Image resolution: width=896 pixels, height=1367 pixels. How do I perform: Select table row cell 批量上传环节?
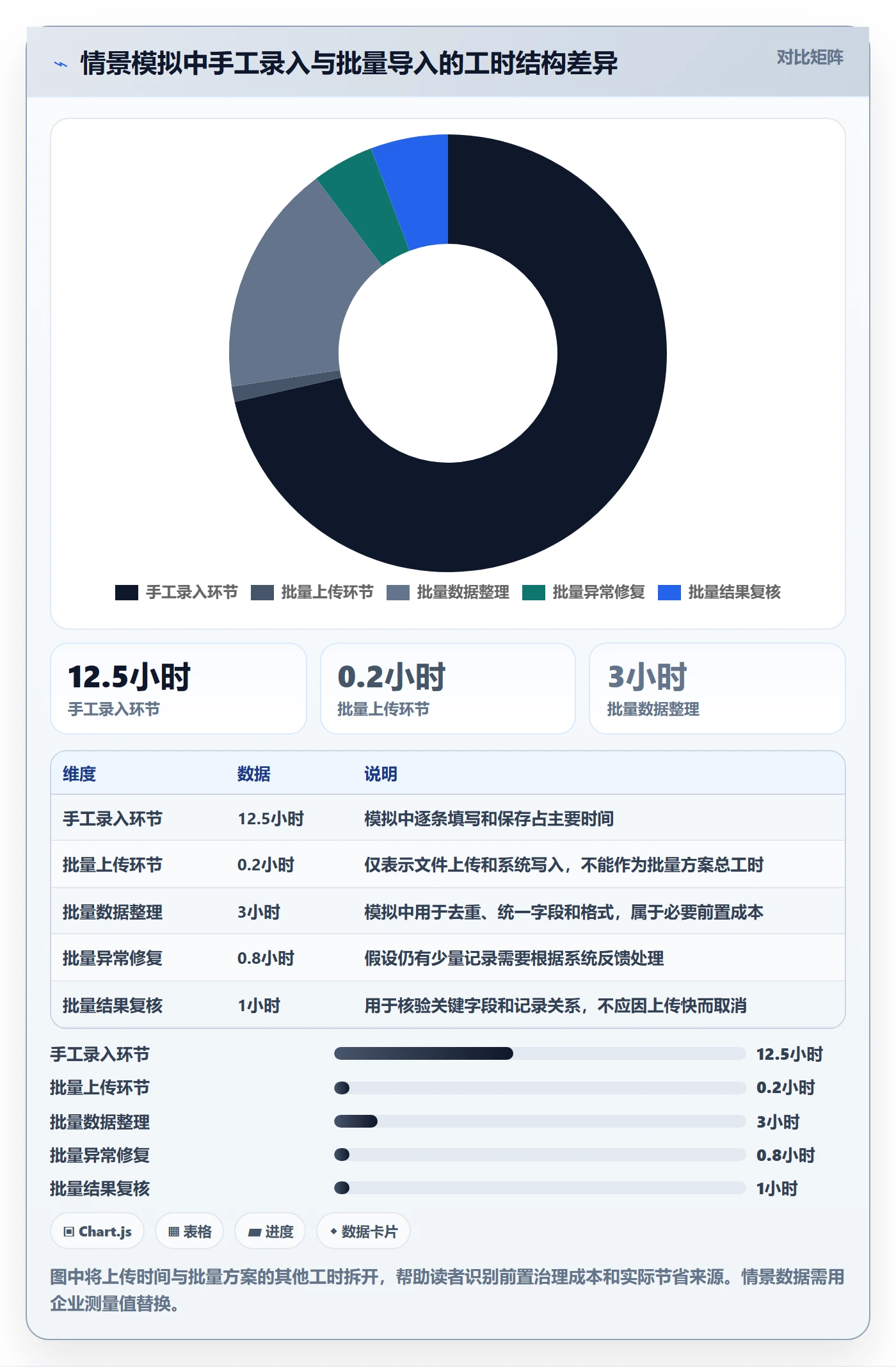coord(113,865)
